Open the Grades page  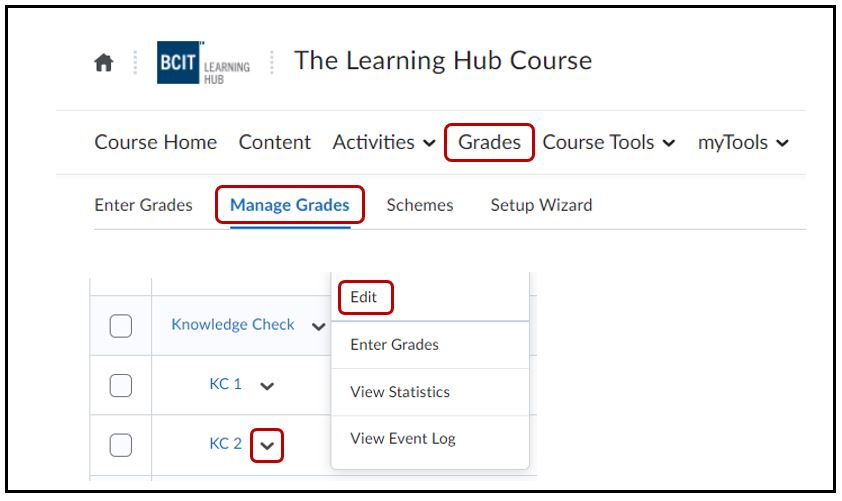coord(489,142)
